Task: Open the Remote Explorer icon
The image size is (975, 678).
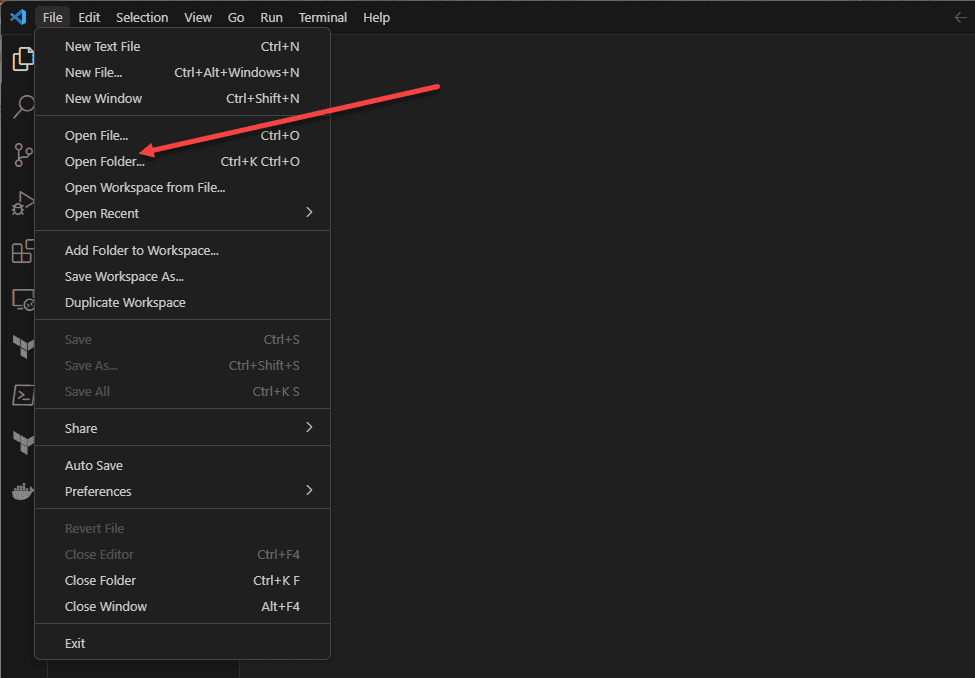Action: pos(22,299)
